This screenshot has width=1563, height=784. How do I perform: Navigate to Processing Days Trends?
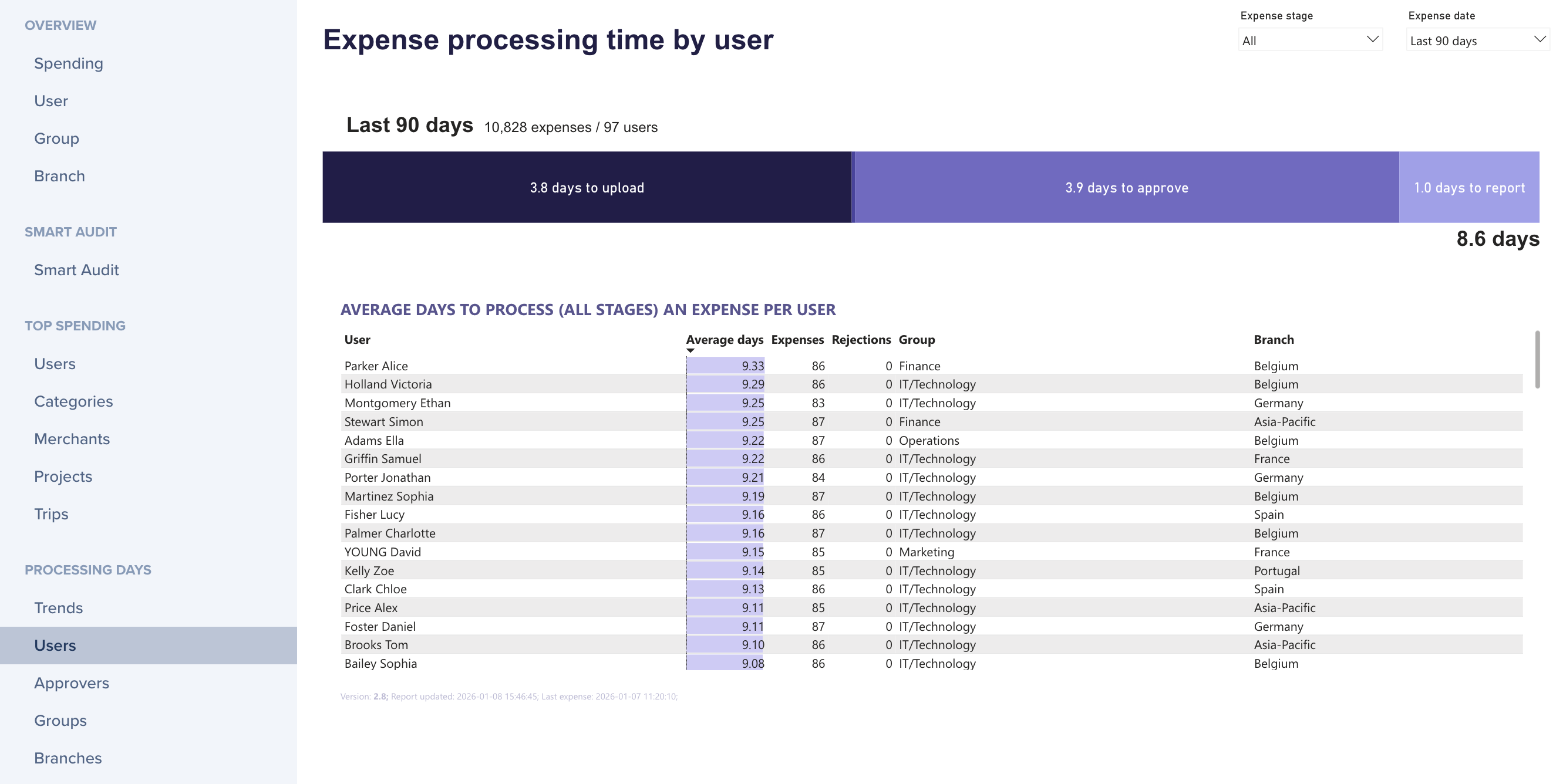58,607
